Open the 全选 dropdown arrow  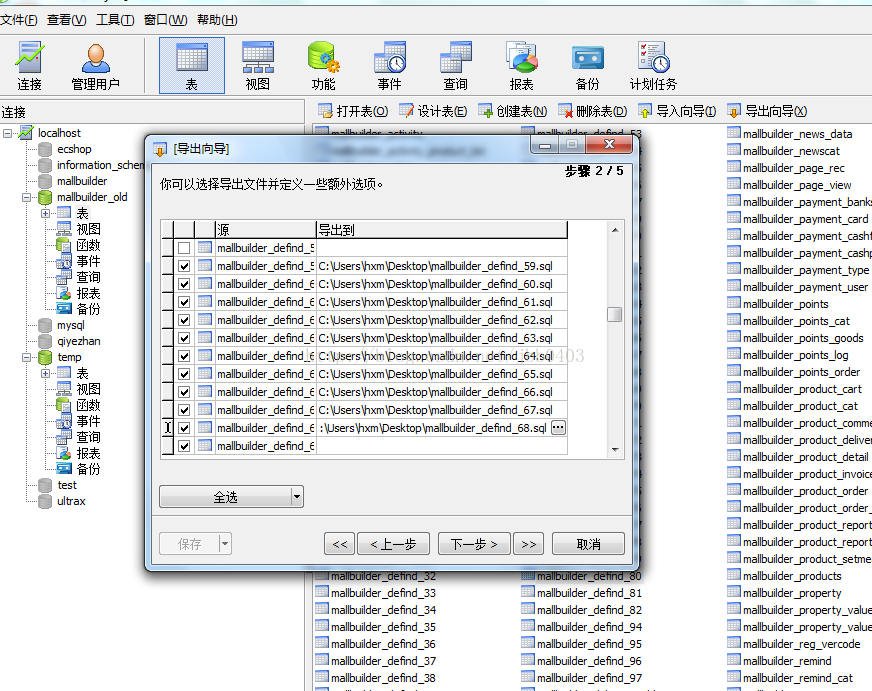tap(297, 496)
